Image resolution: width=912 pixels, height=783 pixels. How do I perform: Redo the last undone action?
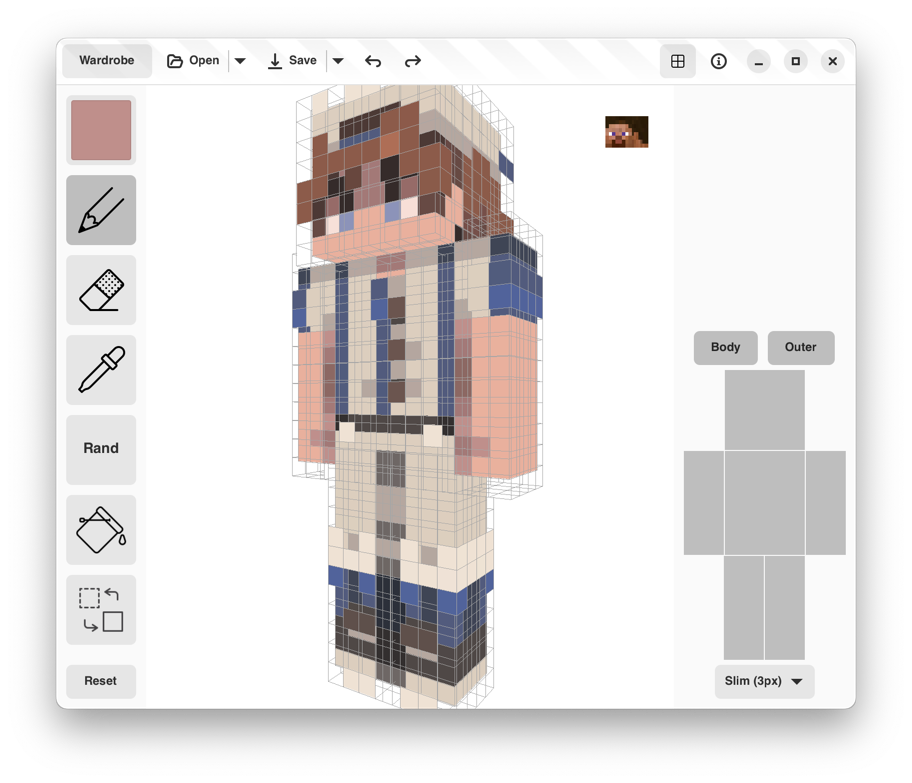point(412,61)
